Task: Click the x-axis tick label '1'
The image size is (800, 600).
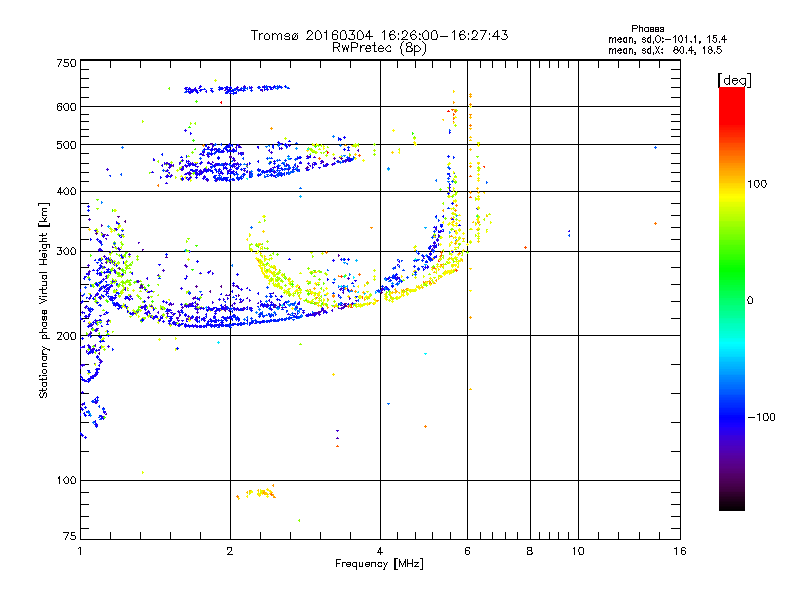Action: click(80, 551)
